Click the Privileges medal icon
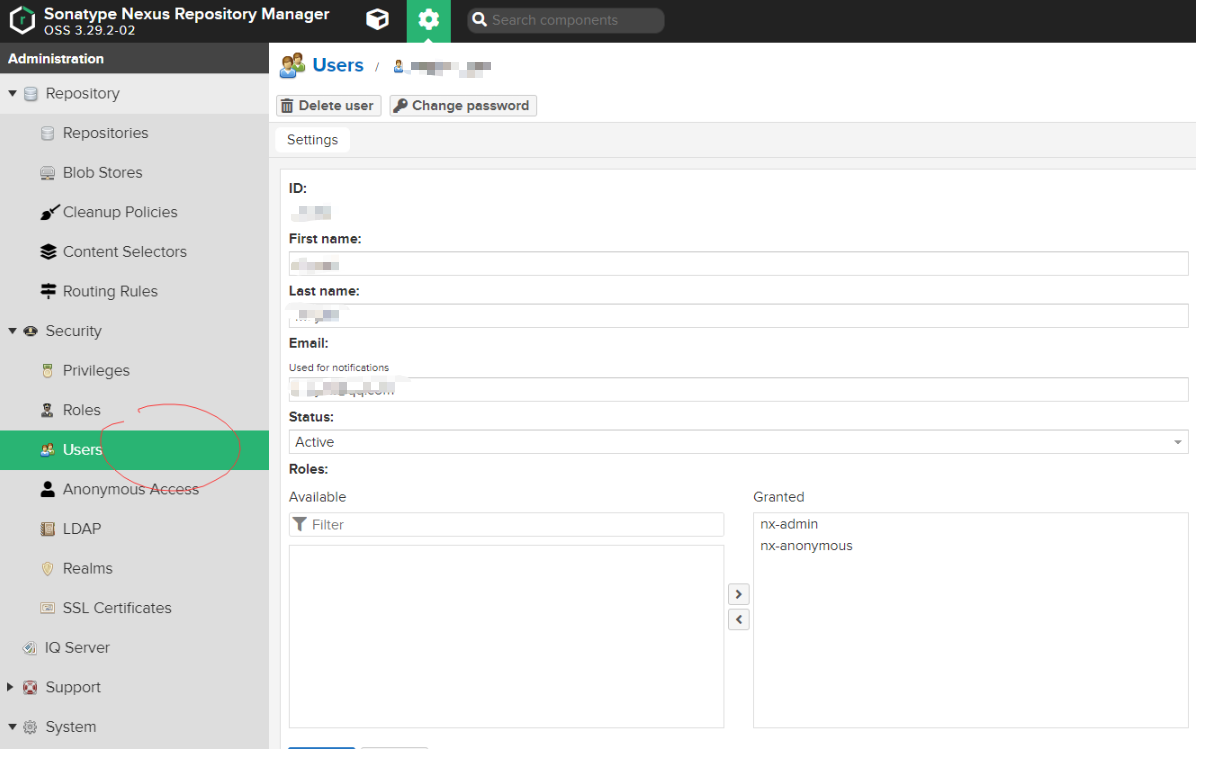The height and width of the screenshot is (767, 1214). 47,371
